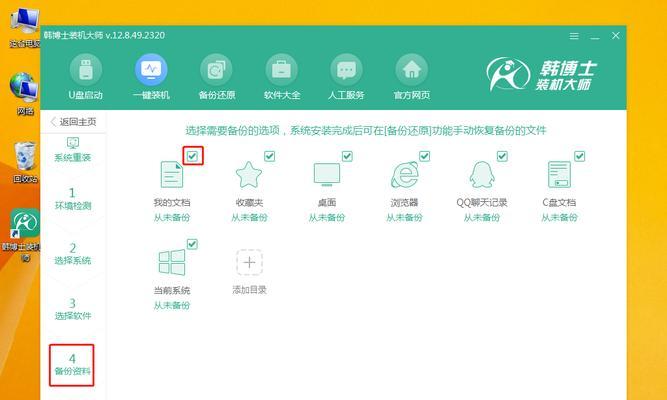Uncheck the 当前系统 backup checkbox
The height and width of the screenshot is (400, 667).
click(192, 244)
